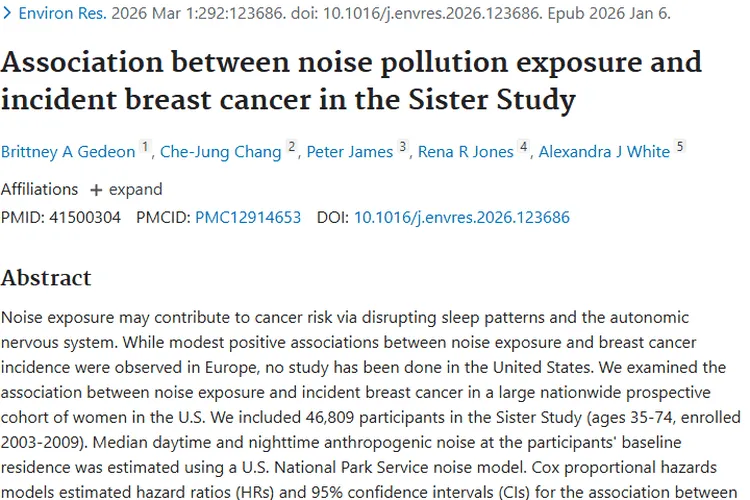Click affiliation superscript 5 after White
Screen dimensions: 750x500
(680, 148)
